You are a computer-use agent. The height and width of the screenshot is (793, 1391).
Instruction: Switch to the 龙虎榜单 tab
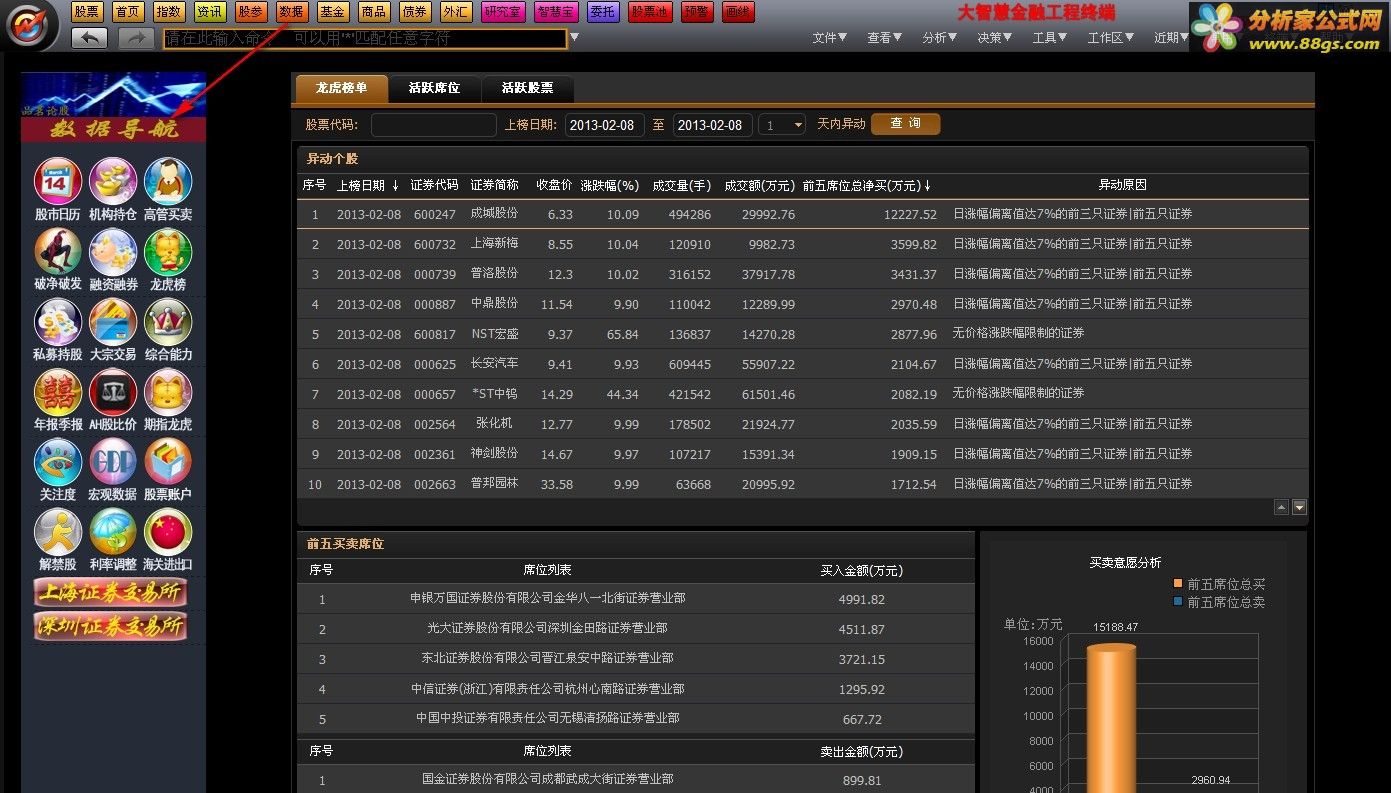tap(341, 88)
